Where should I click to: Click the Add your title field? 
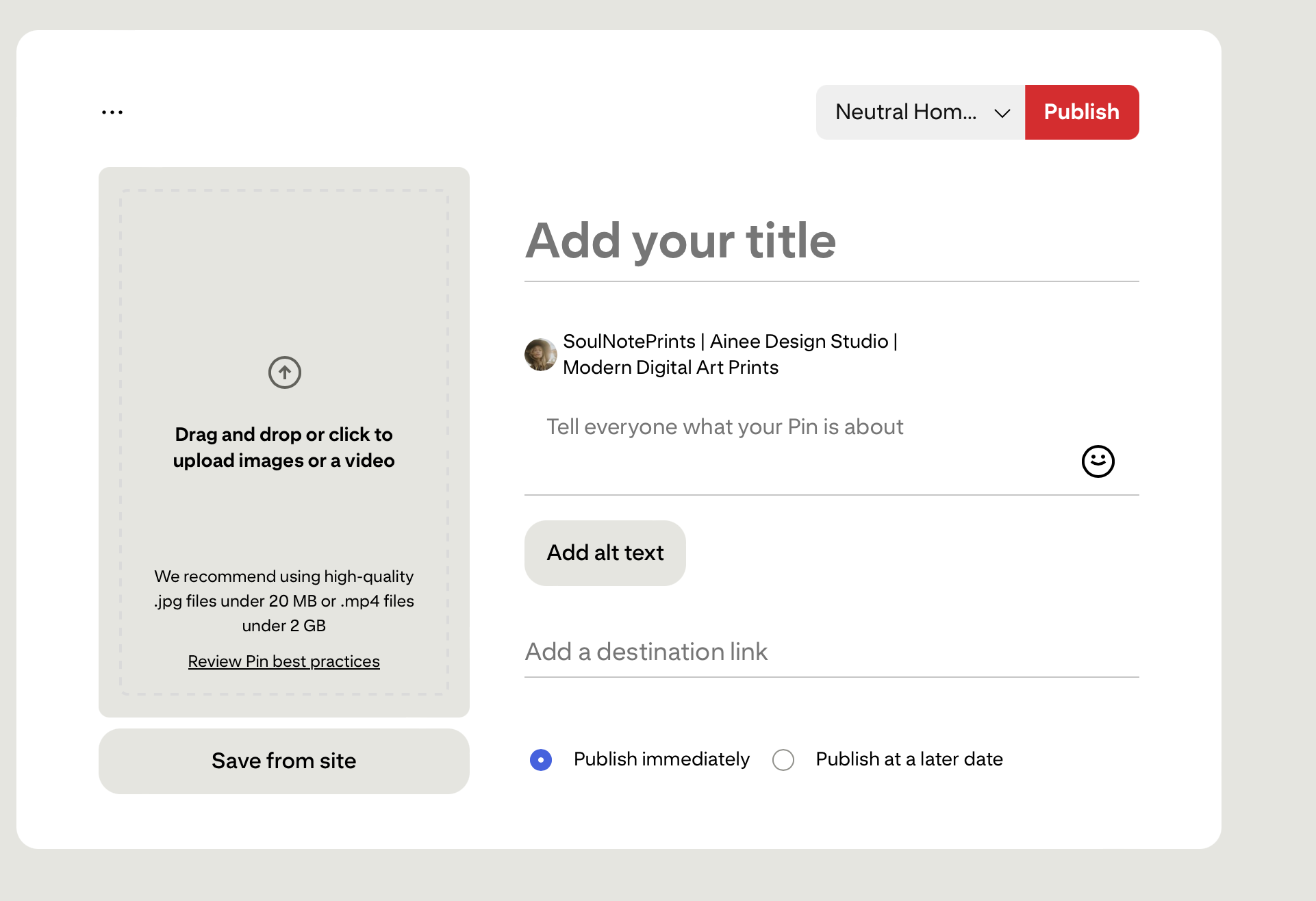(832, 241)
